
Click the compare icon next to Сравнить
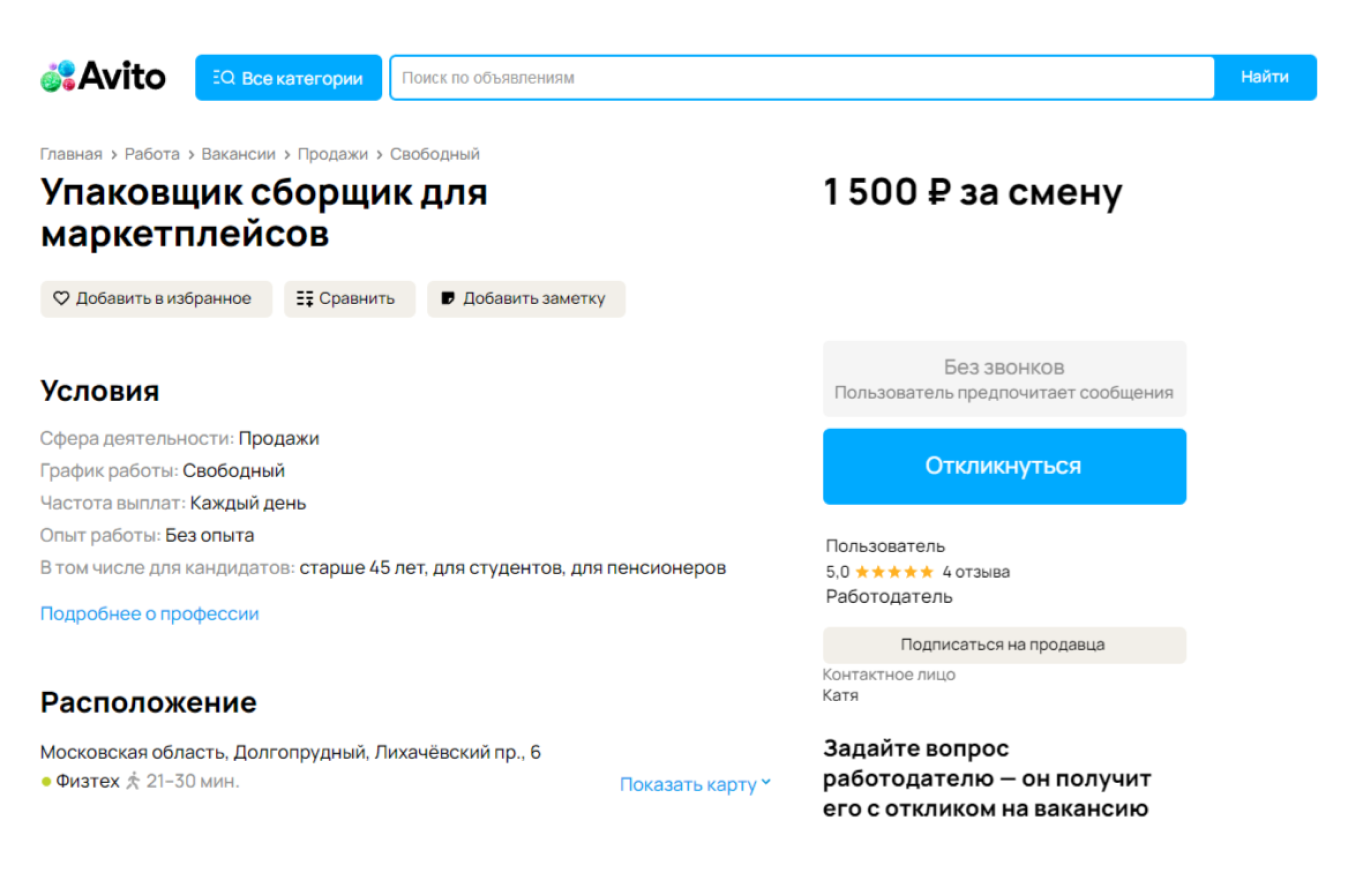point(305,298)
